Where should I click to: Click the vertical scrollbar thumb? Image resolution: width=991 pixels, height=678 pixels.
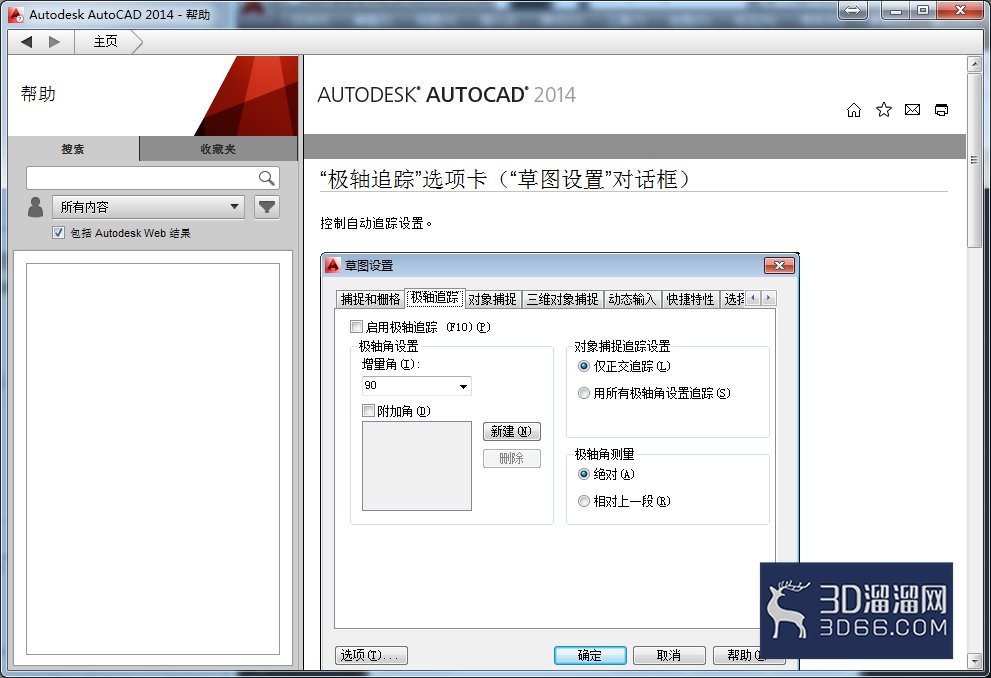tap(974, 159)
